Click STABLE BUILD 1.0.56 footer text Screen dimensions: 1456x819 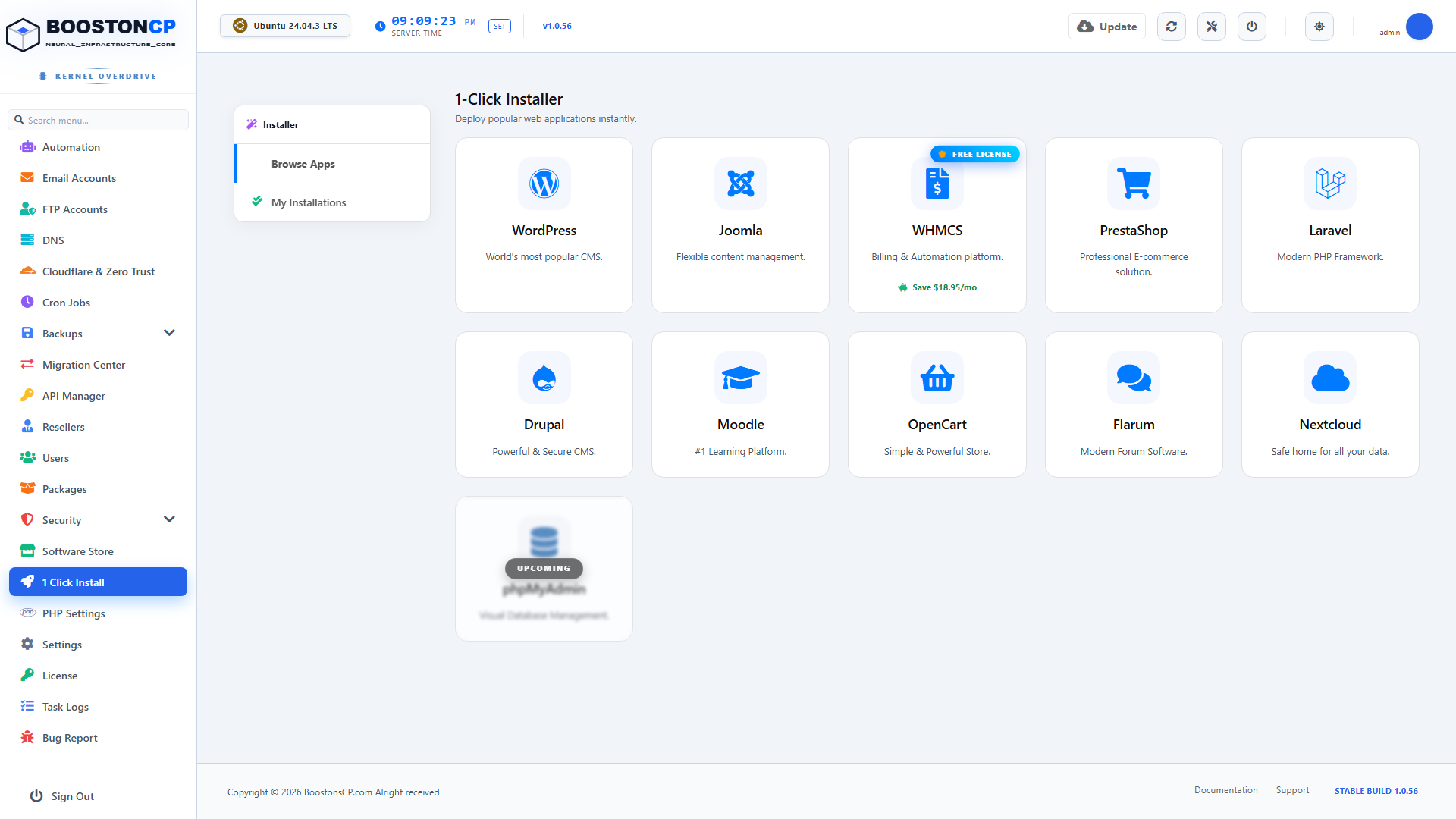point(1376,791)
